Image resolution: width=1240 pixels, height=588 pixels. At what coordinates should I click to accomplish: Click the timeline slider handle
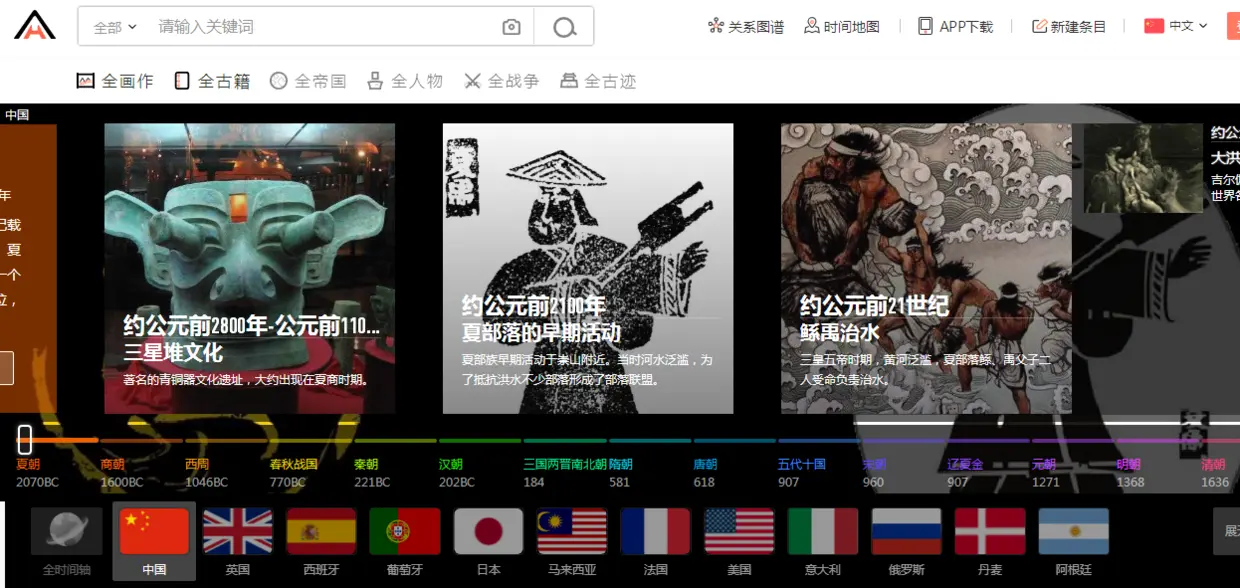[25, 439]
